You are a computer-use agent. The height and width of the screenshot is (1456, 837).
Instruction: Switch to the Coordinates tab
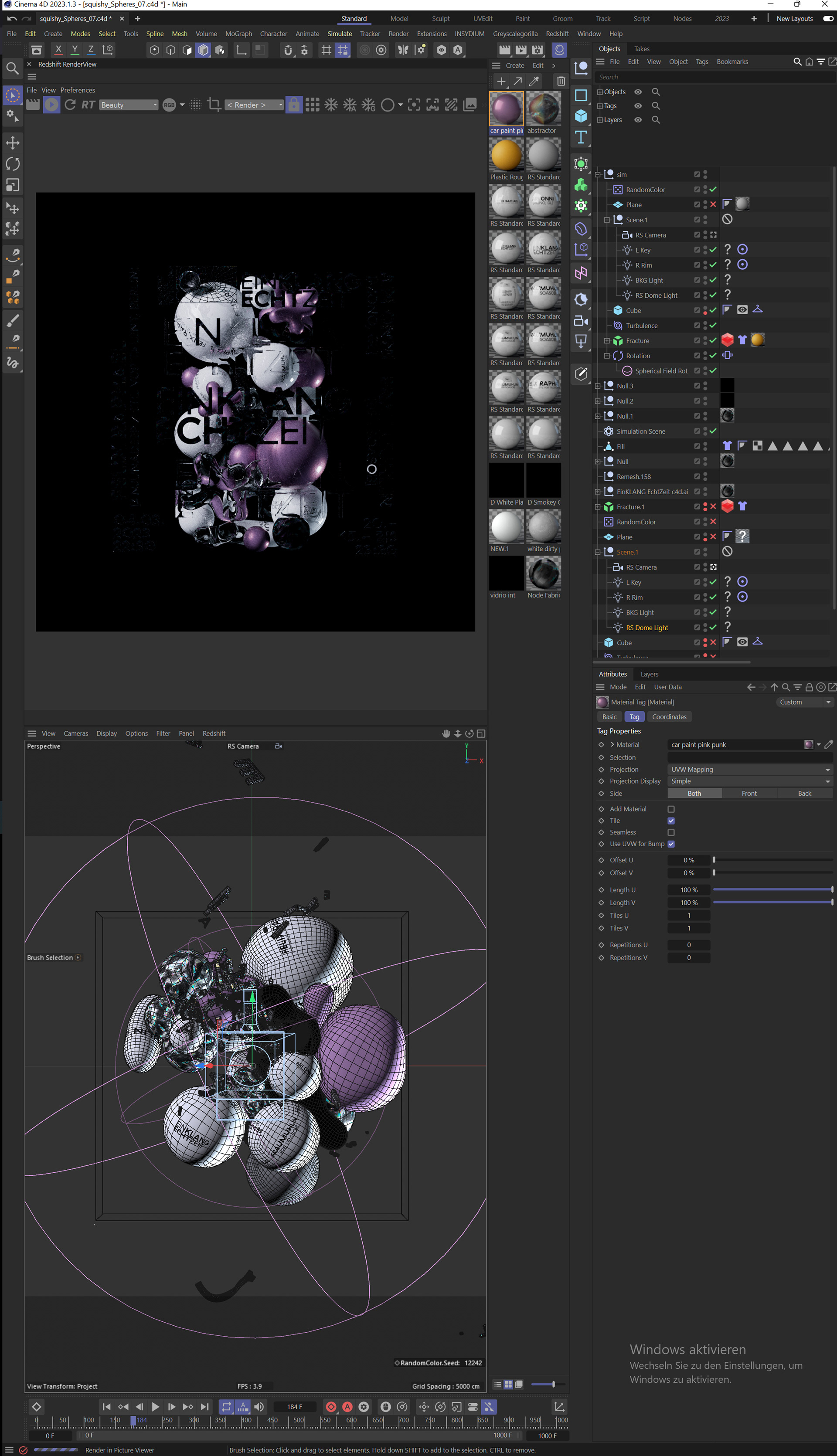pyautogui.click(x=669, y=716)
